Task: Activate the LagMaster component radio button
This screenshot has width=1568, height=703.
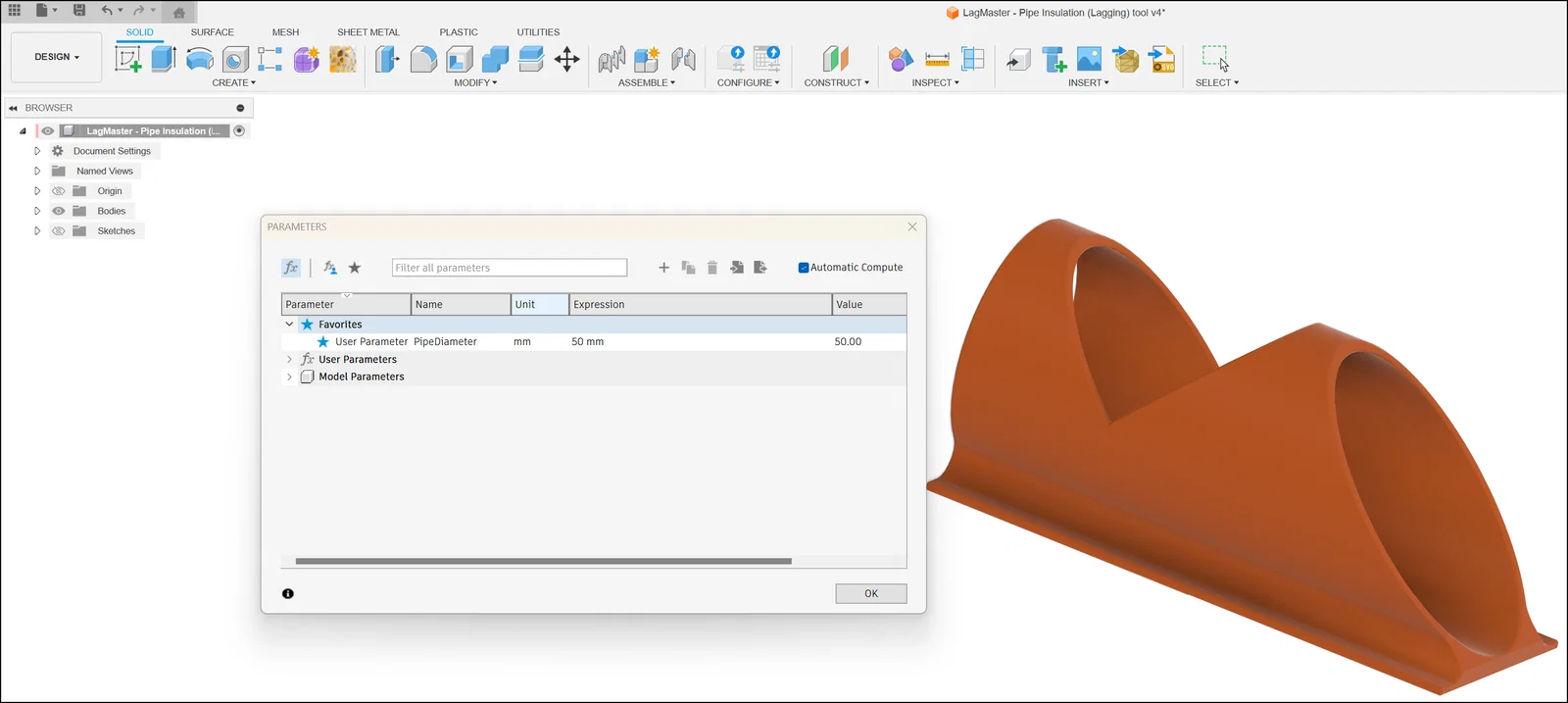Action: coord(239,130)
